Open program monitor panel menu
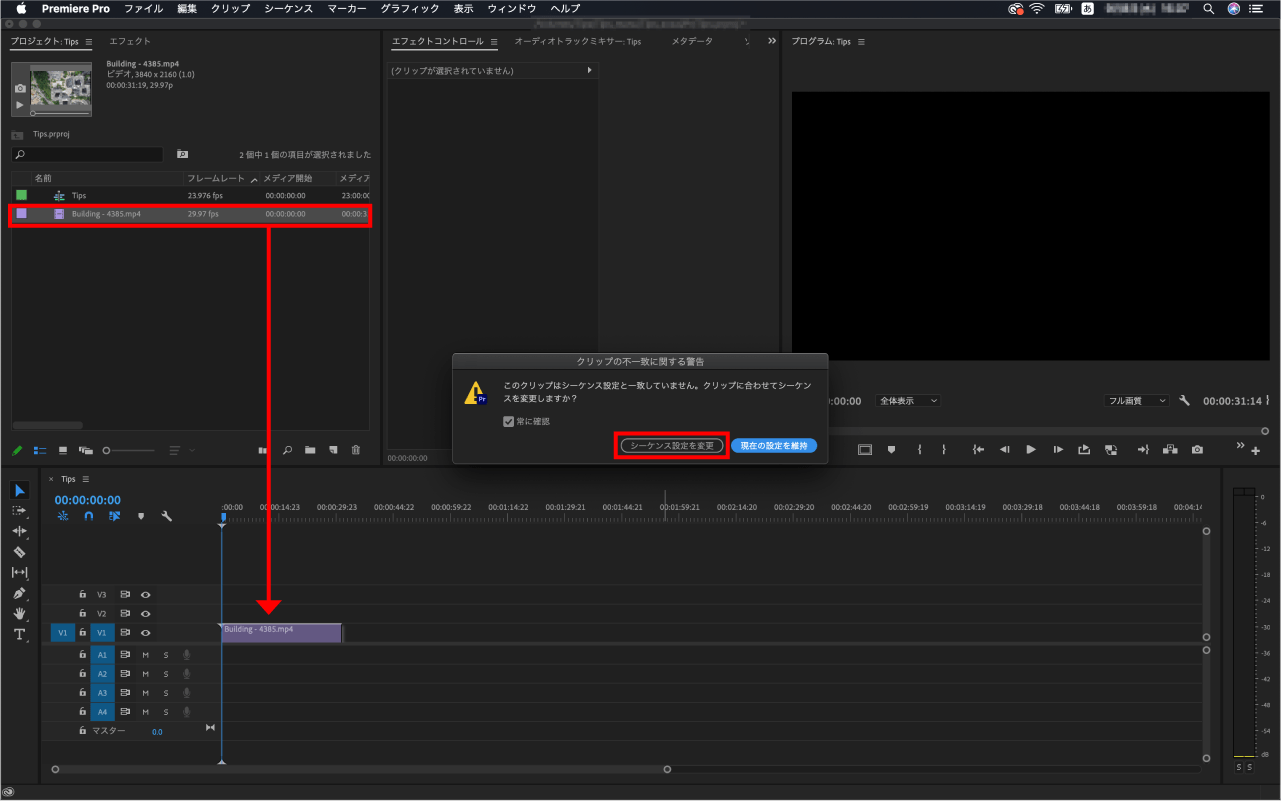 [x=861, y=42]
